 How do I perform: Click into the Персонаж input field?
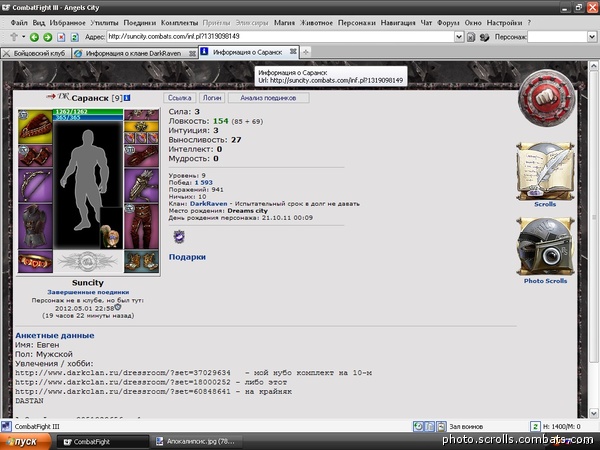(557, 37)
